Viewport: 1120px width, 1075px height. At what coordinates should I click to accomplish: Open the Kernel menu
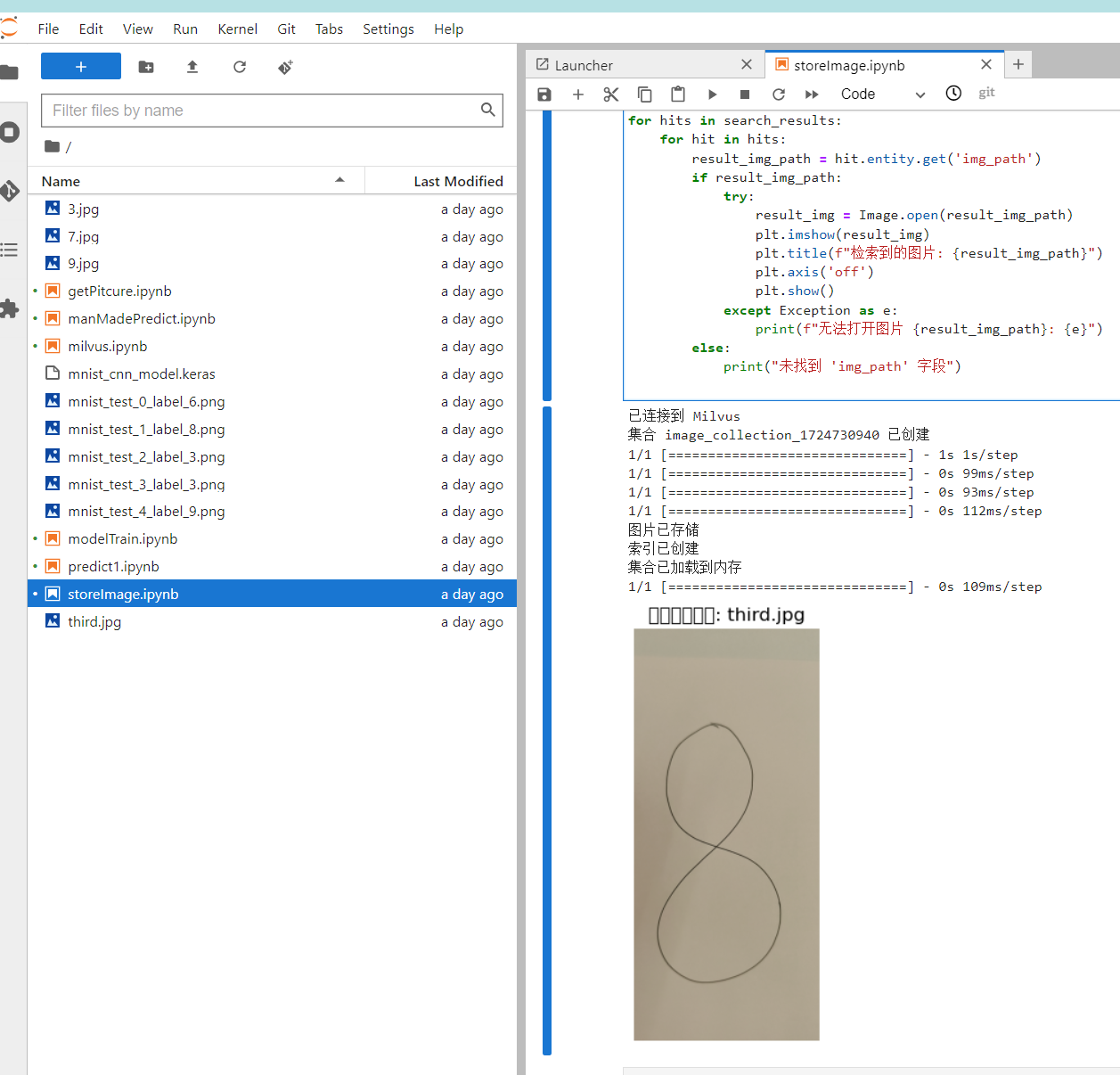pos(237,29)
